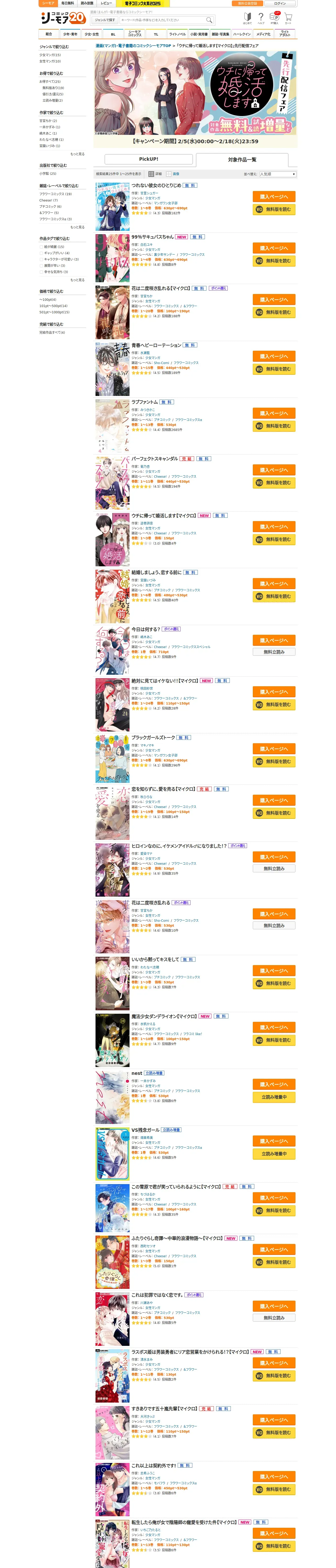
Task: Click 購入ページへ for つれない彼女のひとりじめ
Action: click(x=274, y=197)
